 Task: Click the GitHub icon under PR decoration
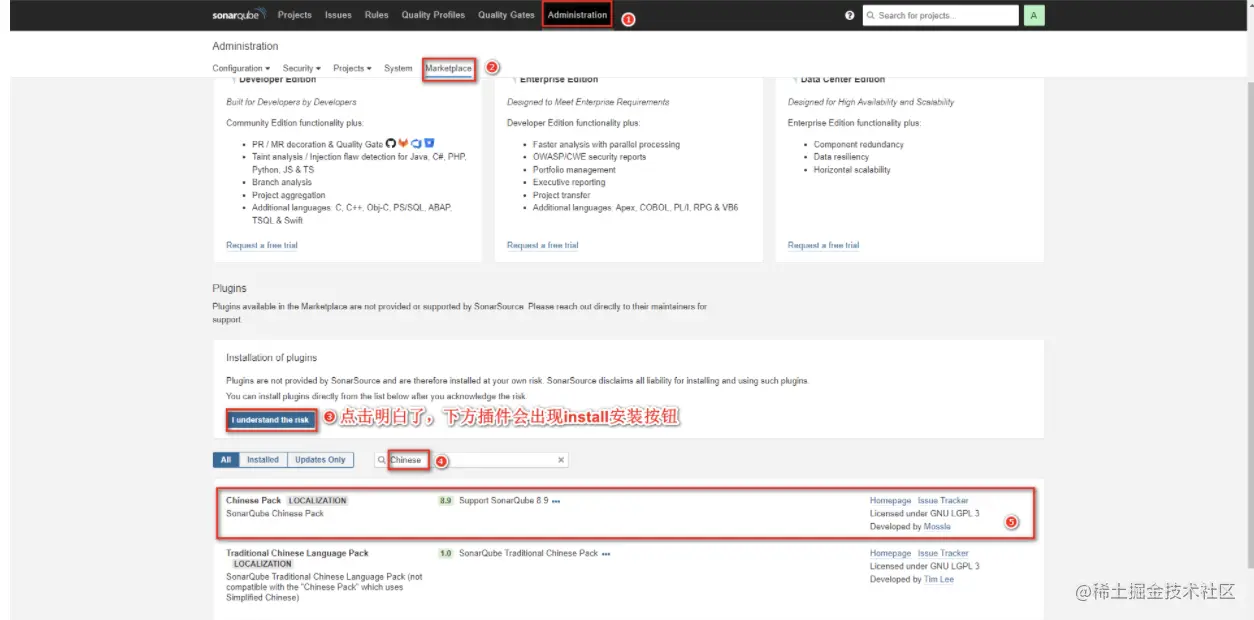391,143
